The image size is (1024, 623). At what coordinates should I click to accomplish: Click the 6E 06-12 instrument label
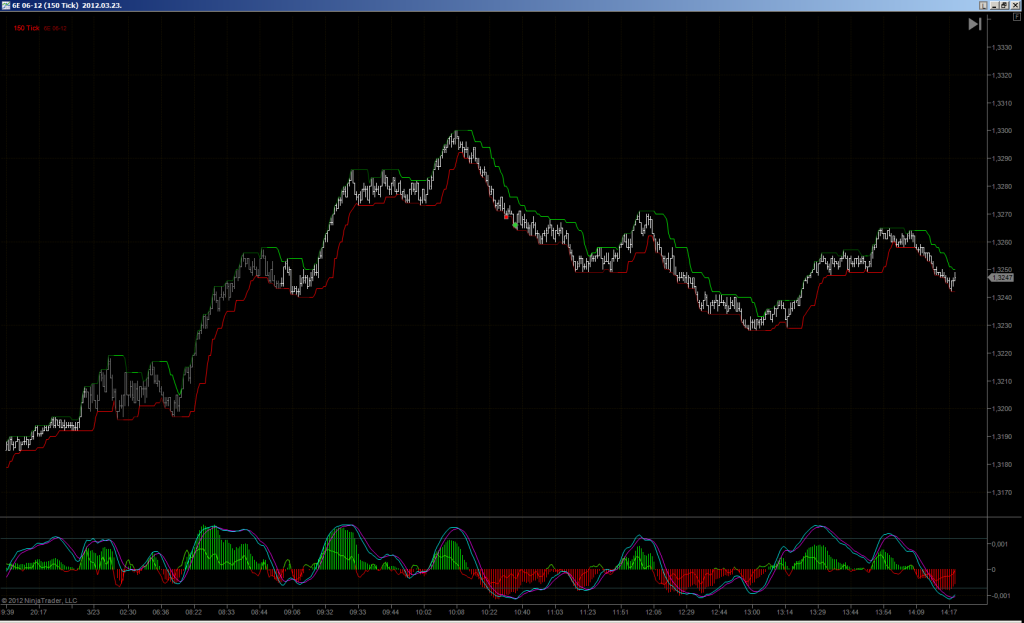56,29
